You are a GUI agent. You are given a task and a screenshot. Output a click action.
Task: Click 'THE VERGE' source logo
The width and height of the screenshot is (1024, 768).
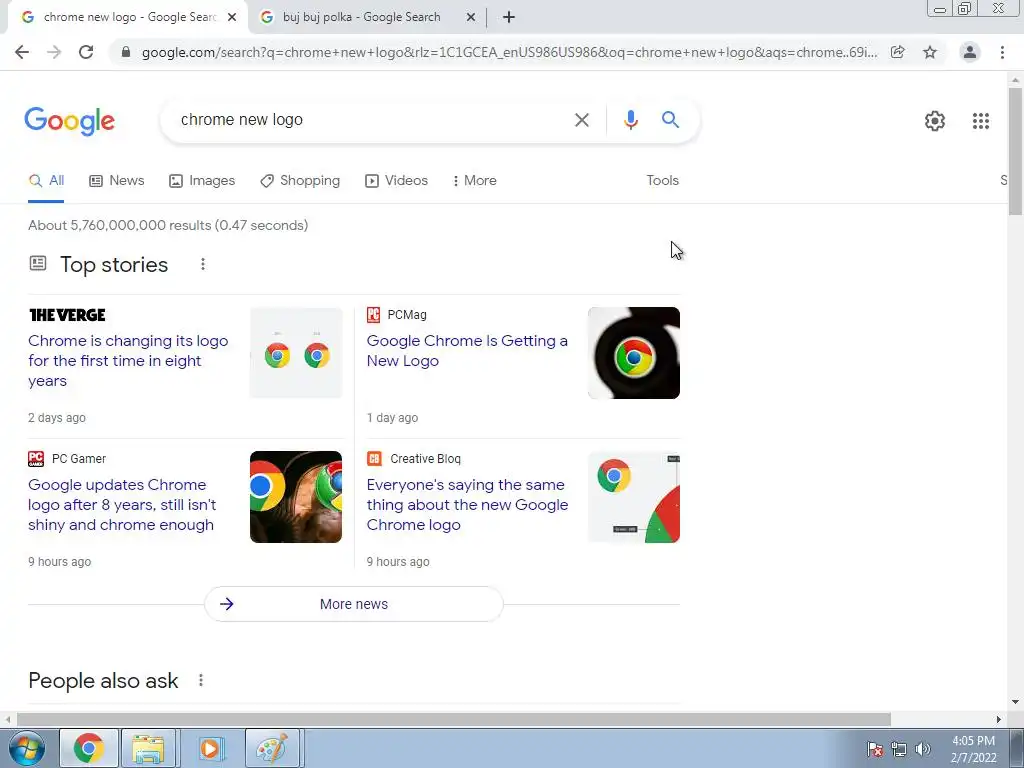coord(67,315)
